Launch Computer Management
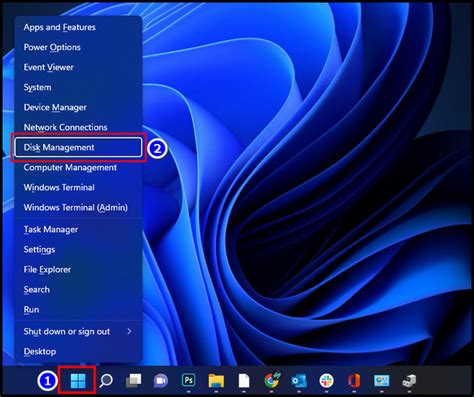This screenshot has width=474, height=397. click(x=79, y=167)
